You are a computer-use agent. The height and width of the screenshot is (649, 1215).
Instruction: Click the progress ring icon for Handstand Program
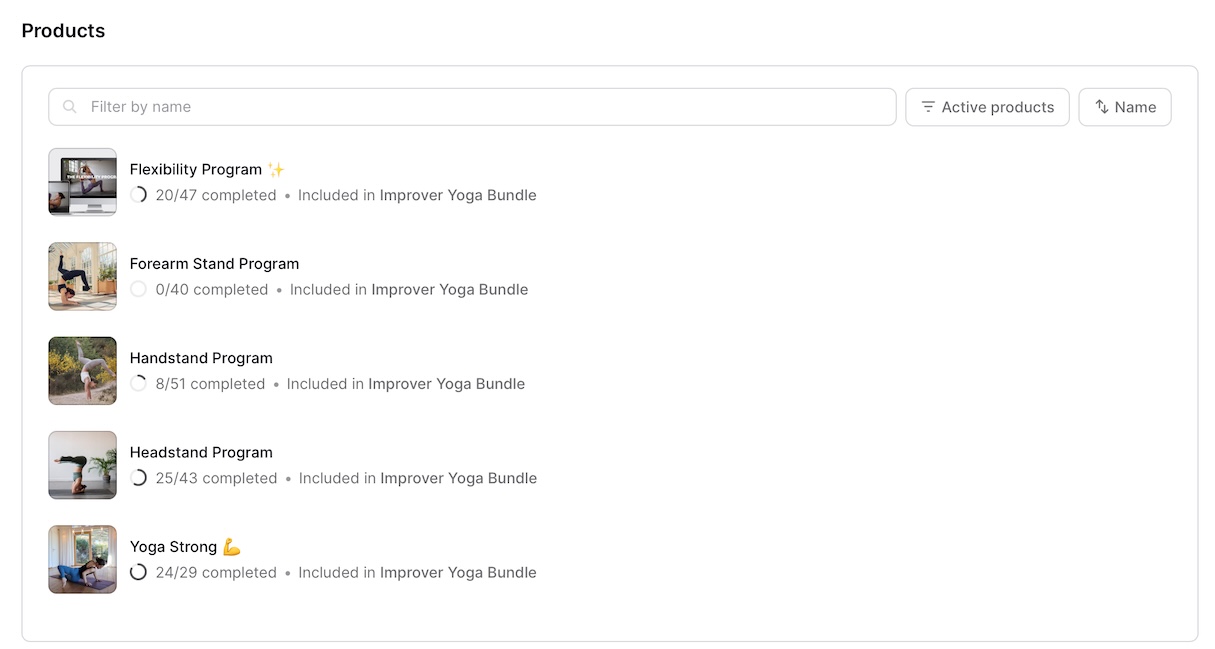(x=139, y=384)
